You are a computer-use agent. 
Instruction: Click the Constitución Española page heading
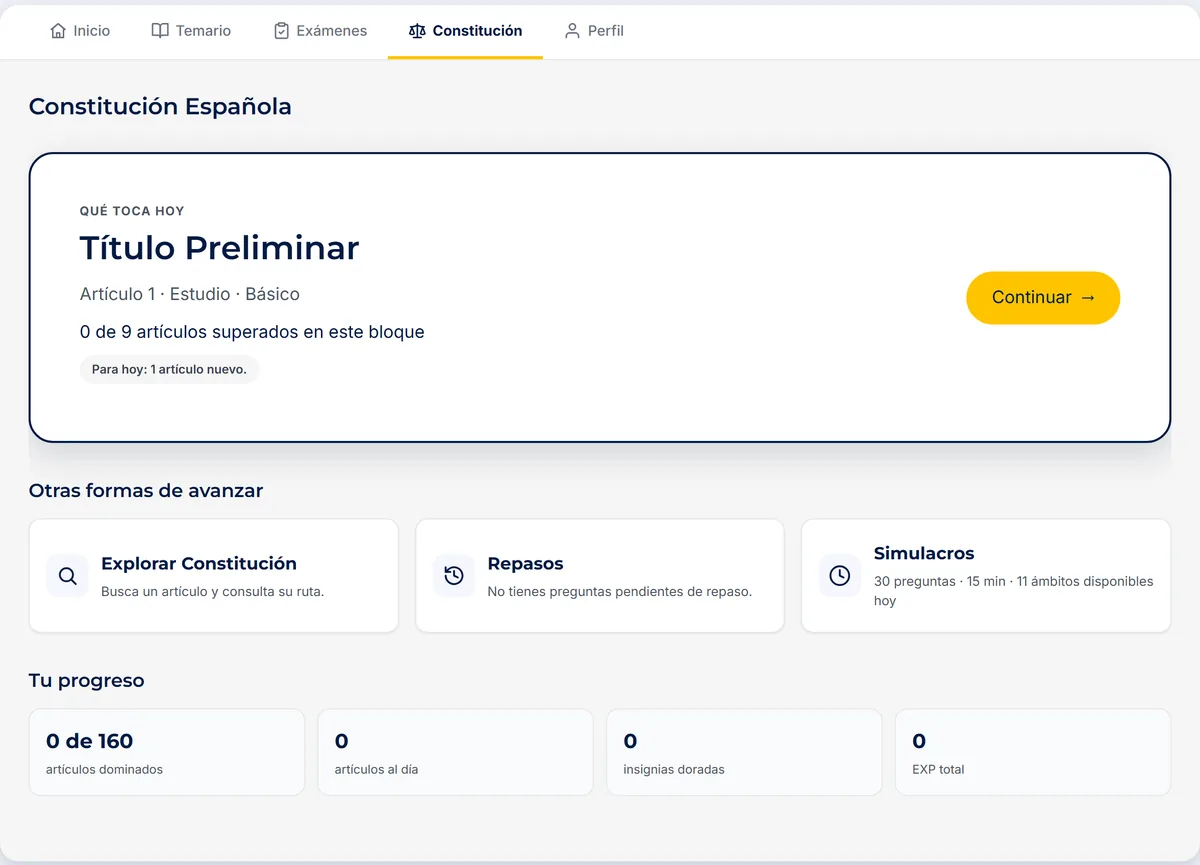(160, 106)
